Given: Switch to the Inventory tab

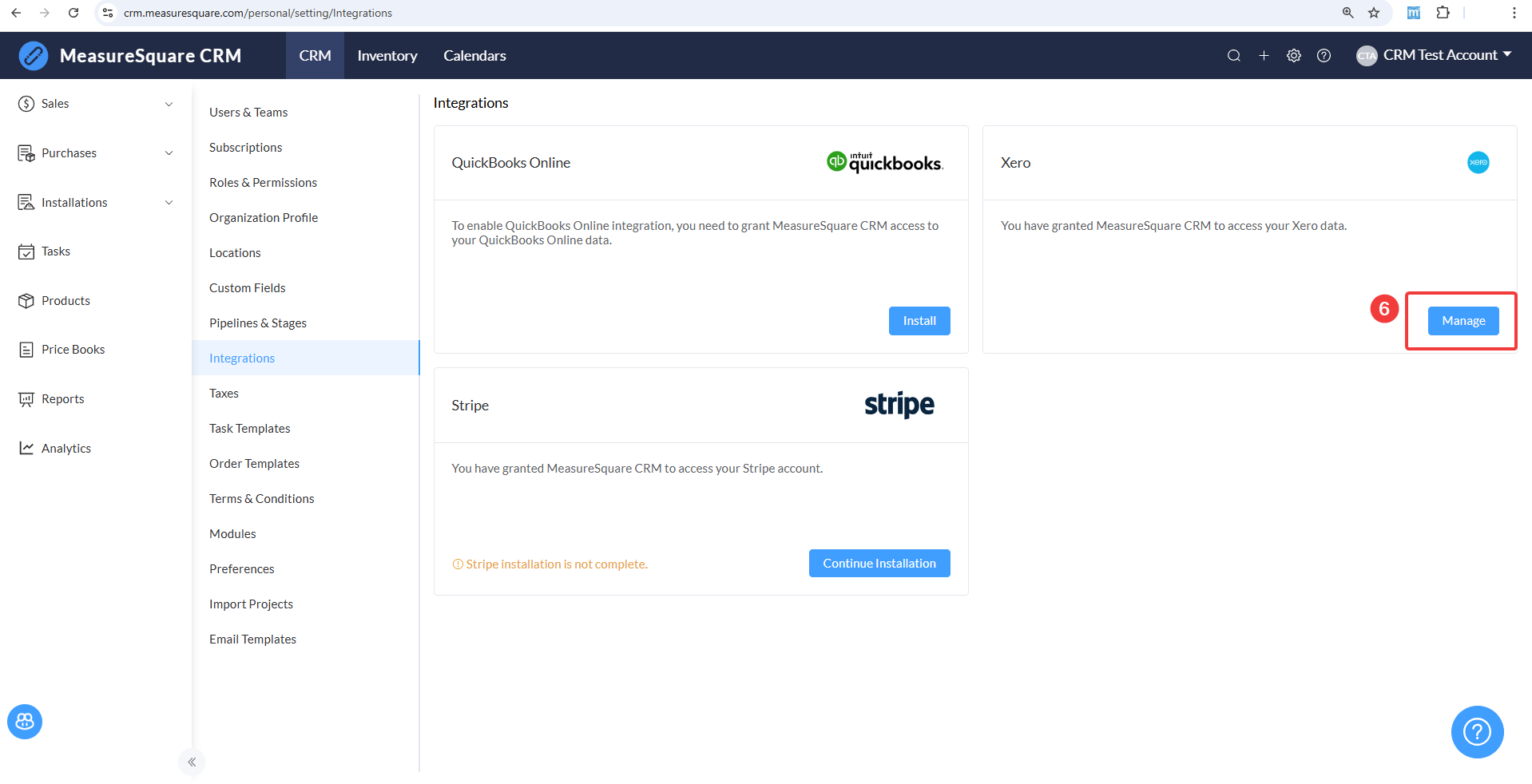Looking at the screenshot, I should click(387, 56).
